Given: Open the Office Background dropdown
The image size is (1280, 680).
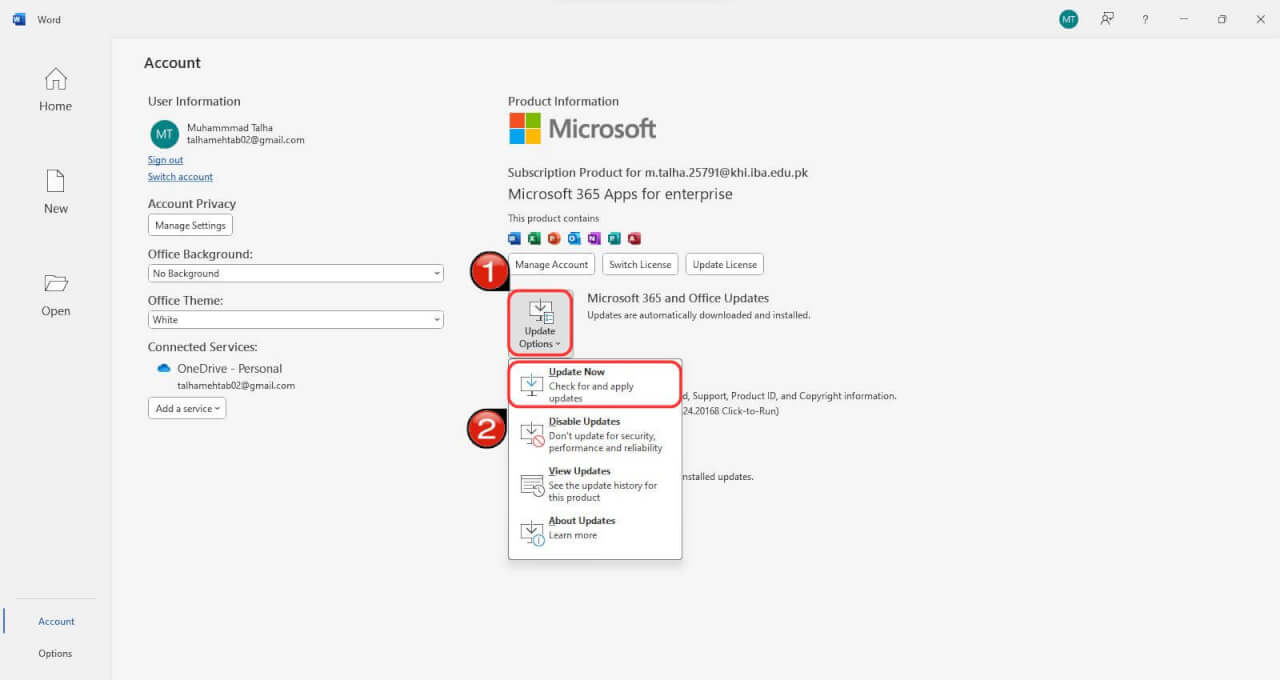Looking at the screenshot, I should click(x=295, y=272).
